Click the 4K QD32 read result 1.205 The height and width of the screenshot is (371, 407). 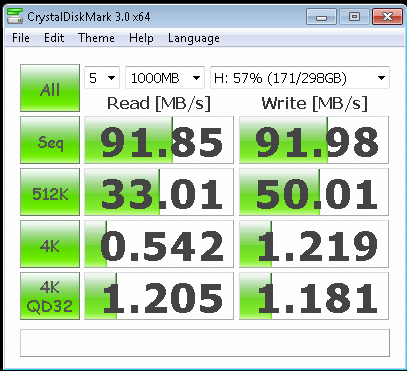point(159,296)
